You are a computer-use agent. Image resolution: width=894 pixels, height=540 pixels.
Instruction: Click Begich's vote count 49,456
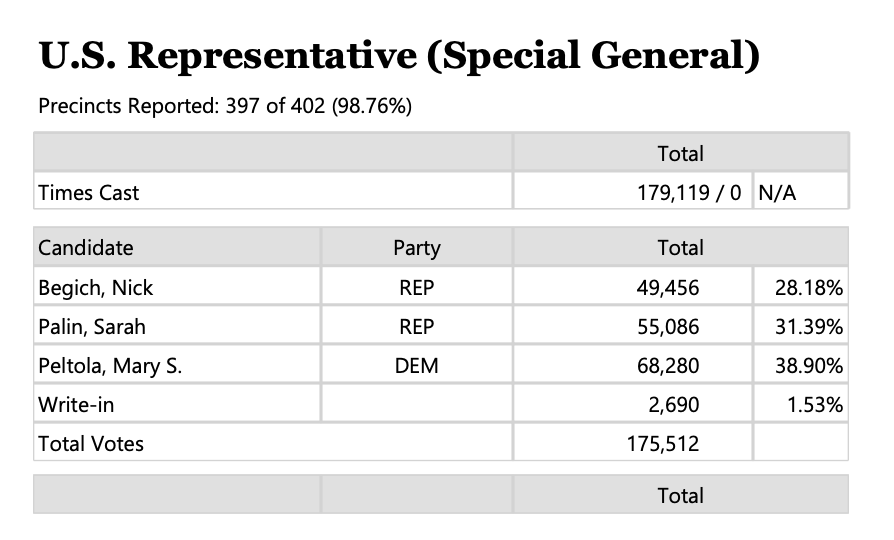coord(668,288)
